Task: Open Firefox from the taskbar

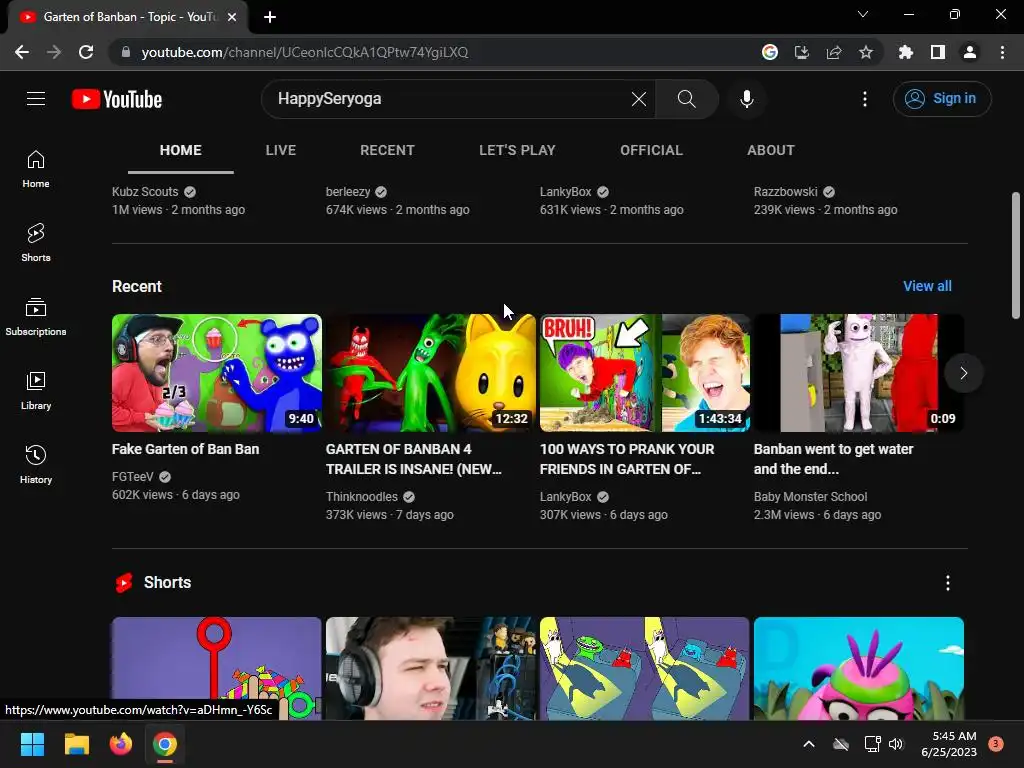Action: click(121, 744)
